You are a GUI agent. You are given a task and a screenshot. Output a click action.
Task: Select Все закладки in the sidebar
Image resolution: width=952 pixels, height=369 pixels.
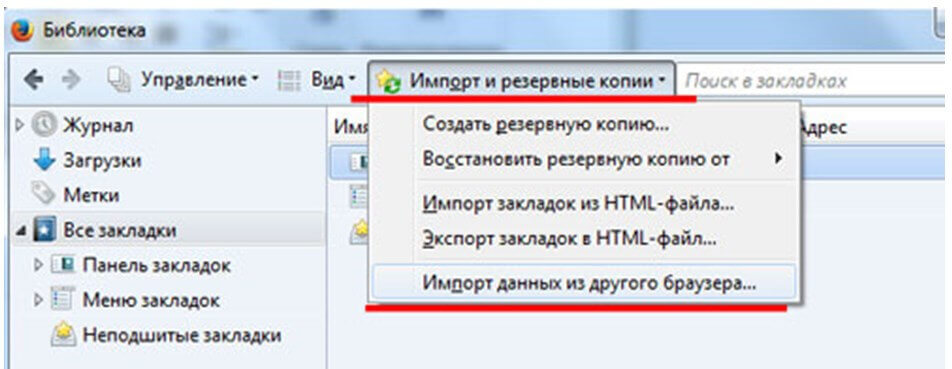[x=120, y=231]
